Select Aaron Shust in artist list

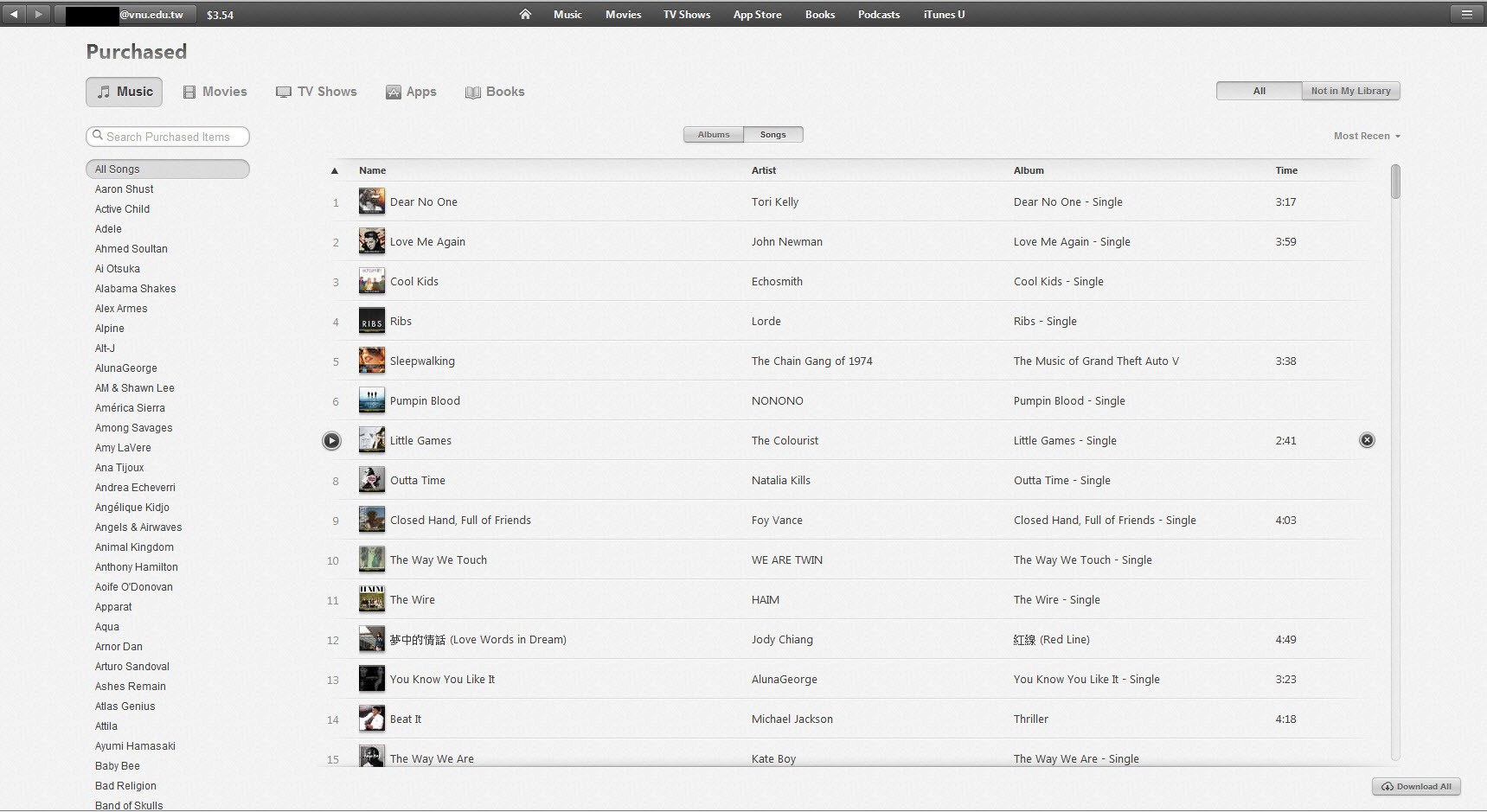click(125, 189)
